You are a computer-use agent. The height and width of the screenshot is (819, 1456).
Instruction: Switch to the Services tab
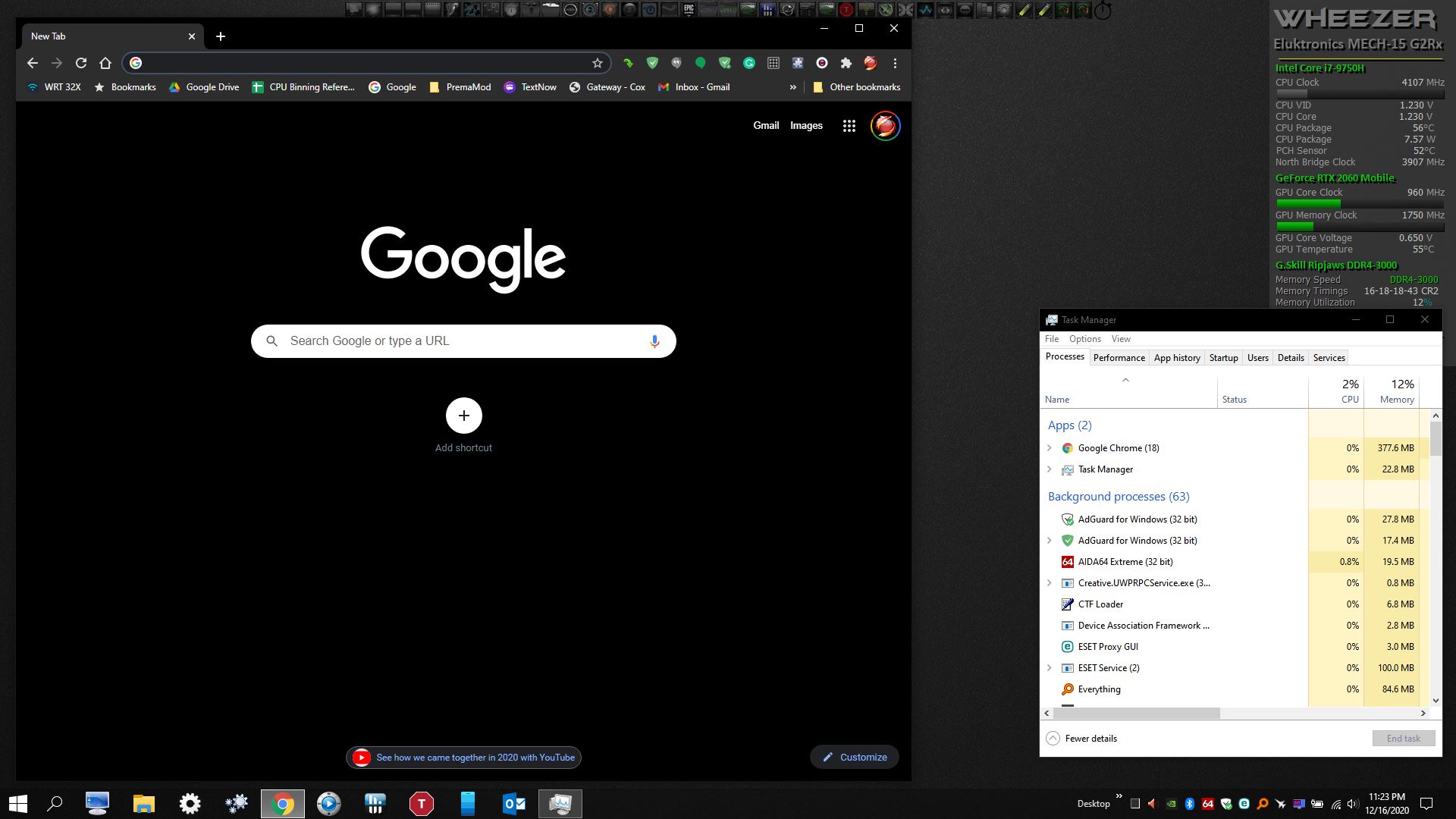pos(1329,358)
